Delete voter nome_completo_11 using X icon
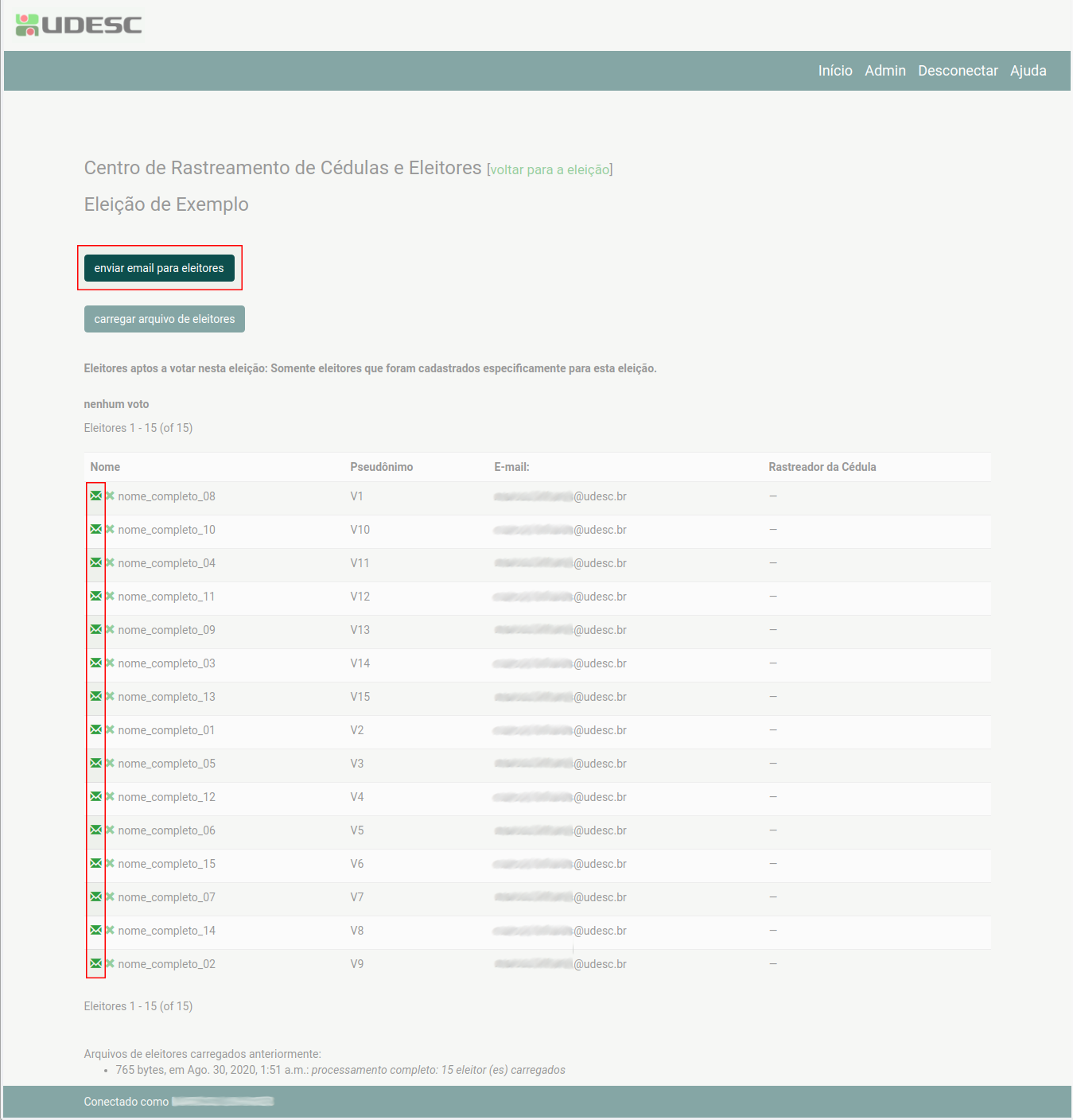This screenshot has height=1120, width=1073. tap(111, 596)
